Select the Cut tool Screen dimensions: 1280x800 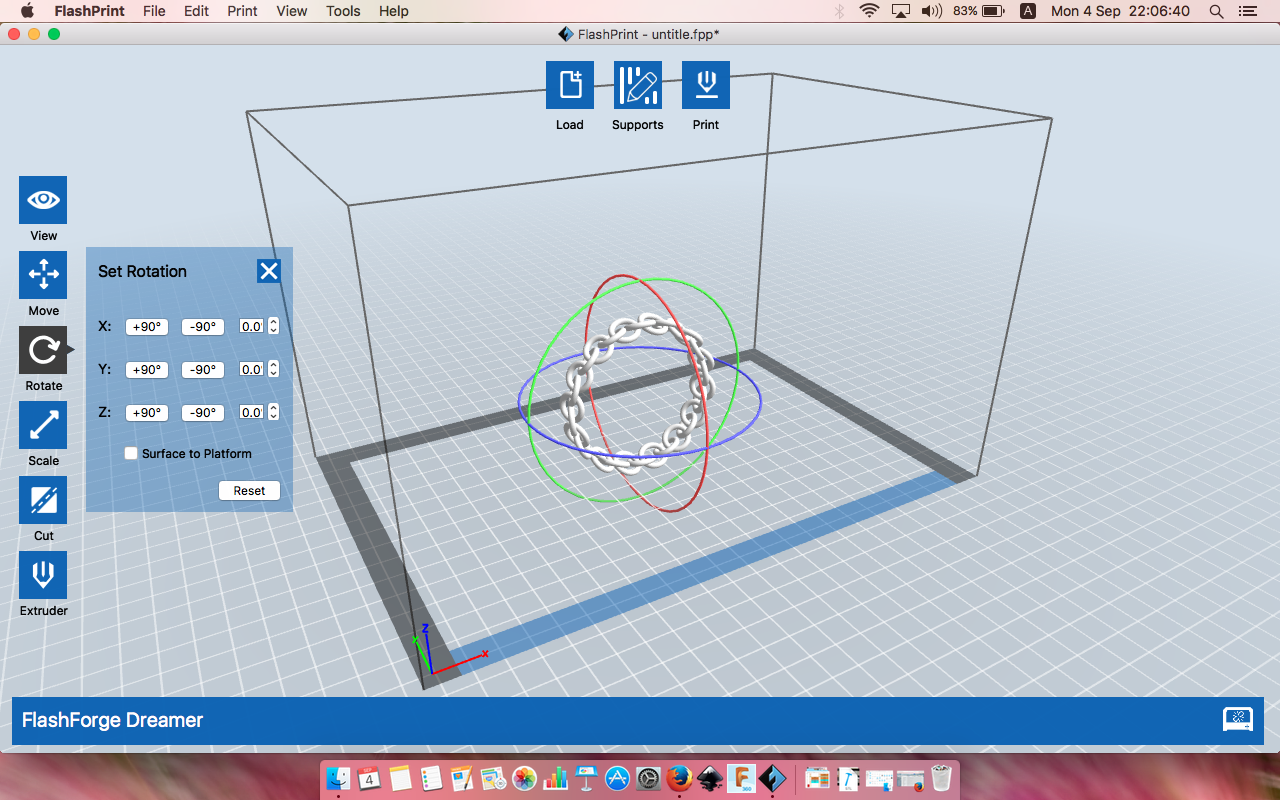click(43, 500)
